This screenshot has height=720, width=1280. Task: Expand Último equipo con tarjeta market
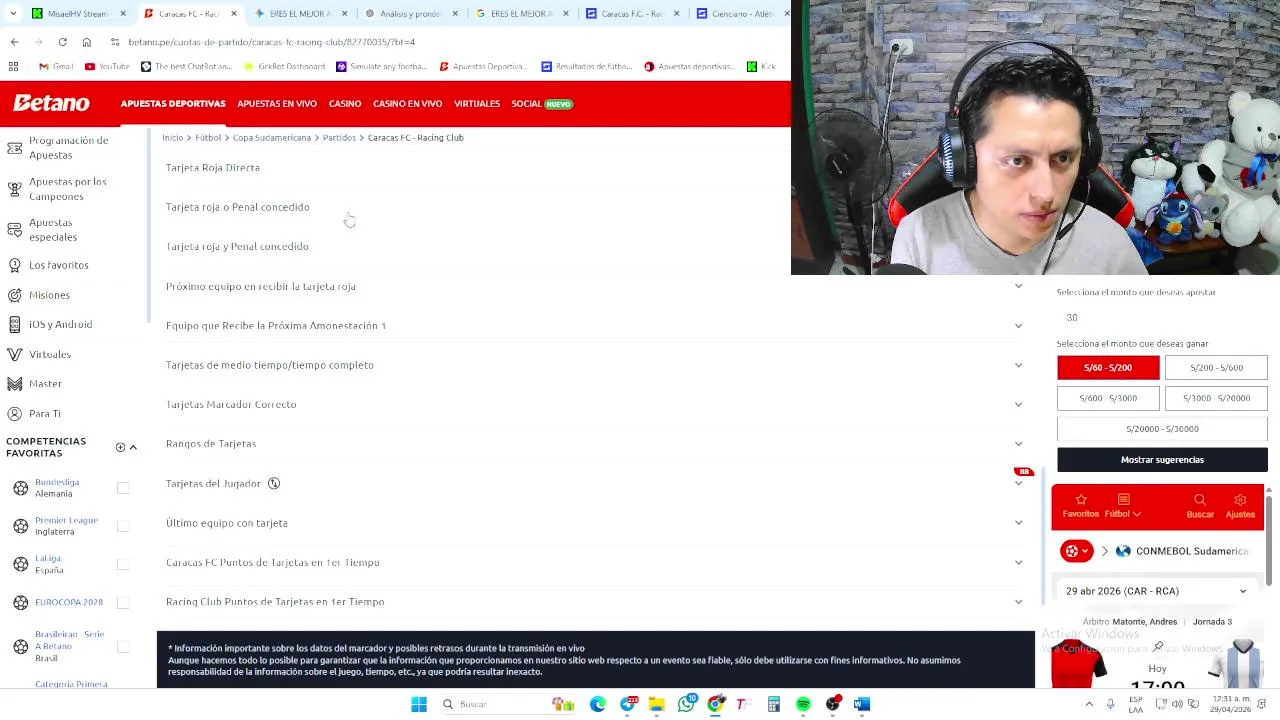click(x=595, y=523)
